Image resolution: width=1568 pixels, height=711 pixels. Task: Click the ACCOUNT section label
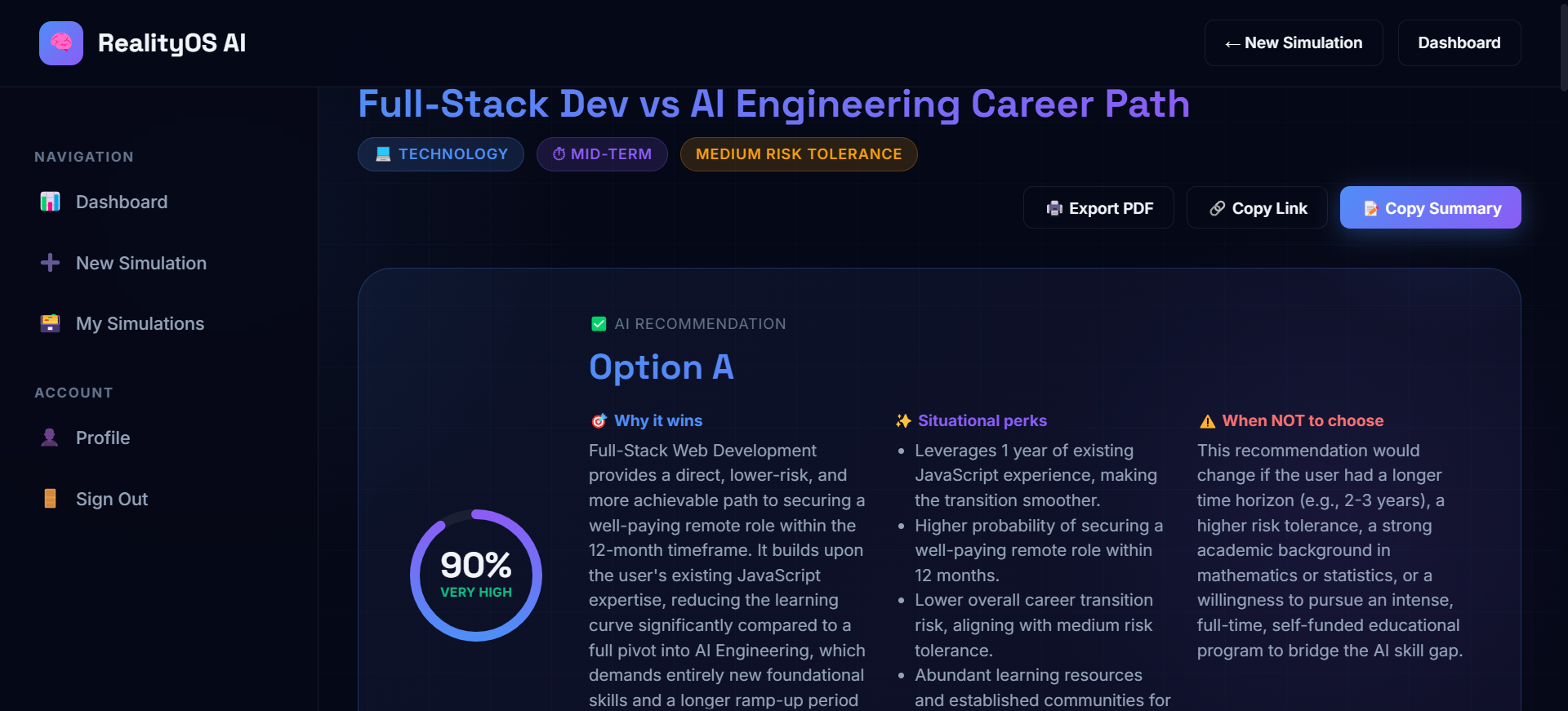(73, 393)
